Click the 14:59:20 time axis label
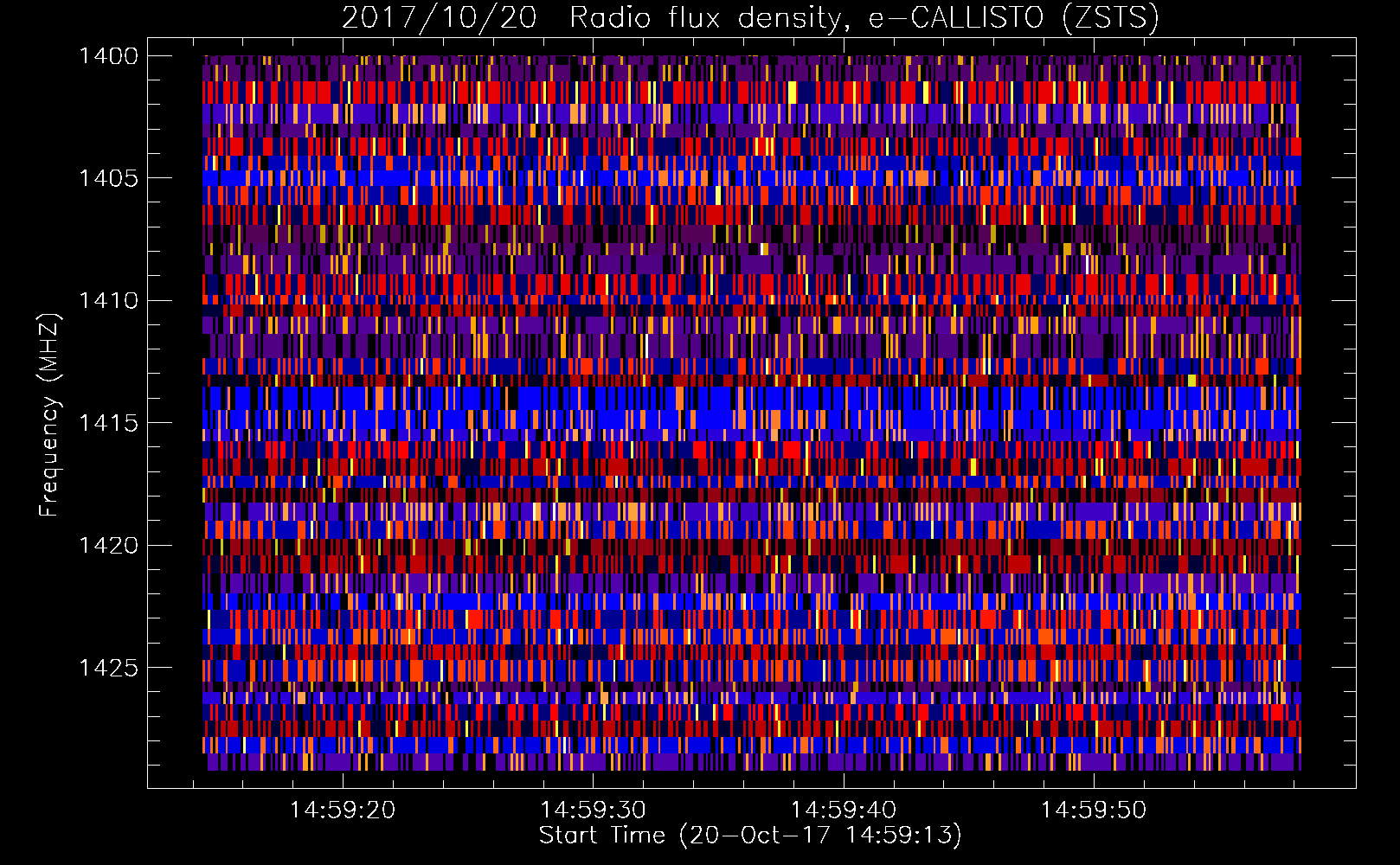1400x865 pixels. pyautogui.click(x=343, y=810)
